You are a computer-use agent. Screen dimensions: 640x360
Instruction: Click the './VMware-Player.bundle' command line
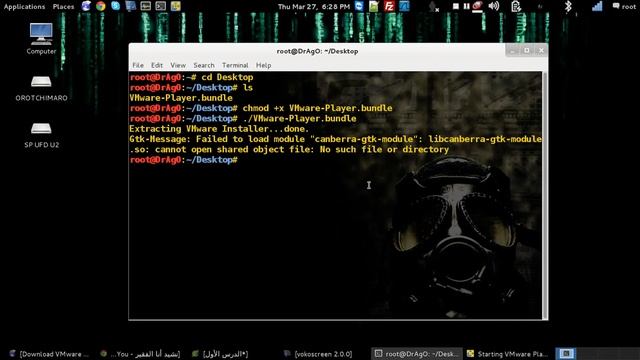(299, 118)
